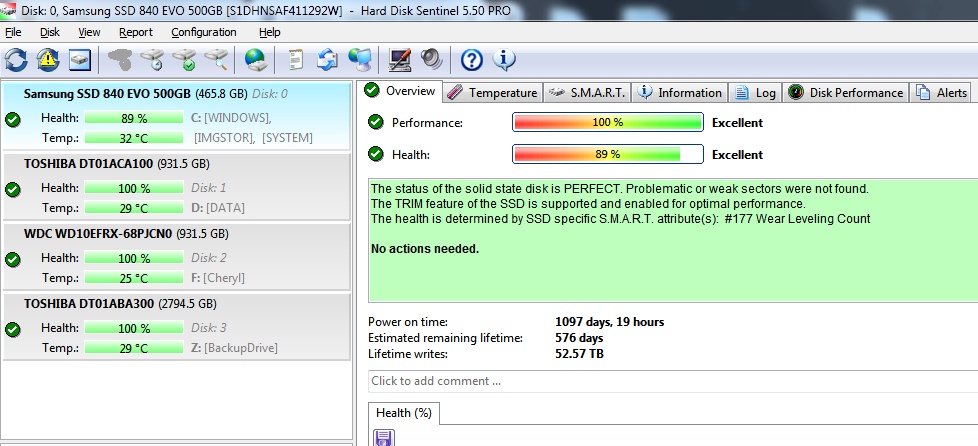The height and width of the screenshot is (446, 978).
Task: Open the Report menu
Action: [136, 32]
